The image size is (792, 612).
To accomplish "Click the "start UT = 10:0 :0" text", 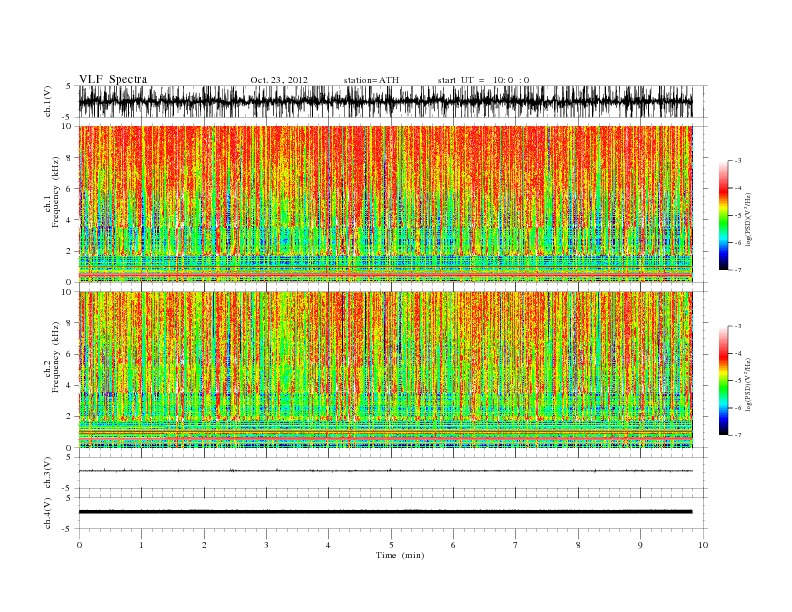I will (x=484, y=80).
